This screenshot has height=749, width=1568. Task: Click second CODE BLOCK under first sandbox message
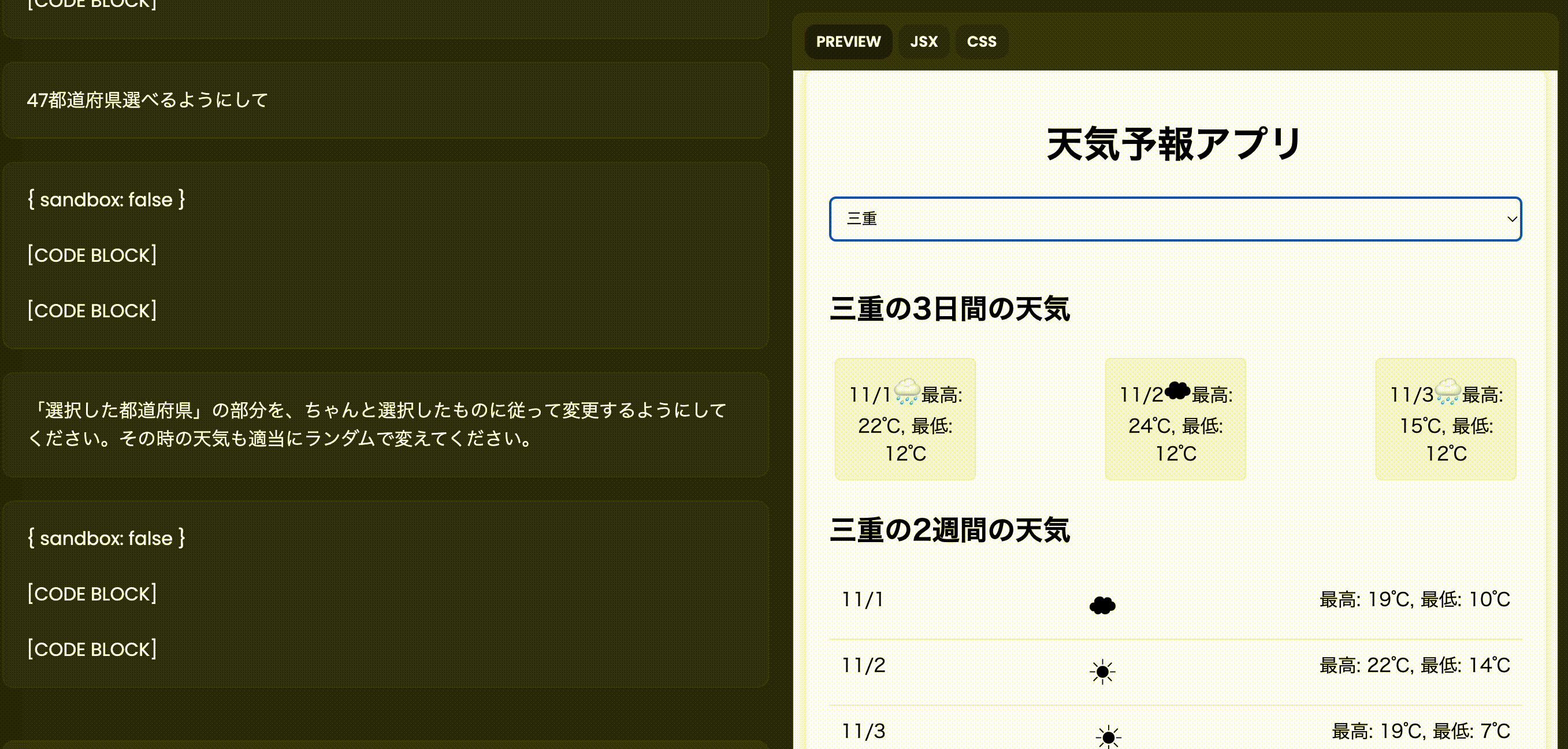[x=92, y=310]
